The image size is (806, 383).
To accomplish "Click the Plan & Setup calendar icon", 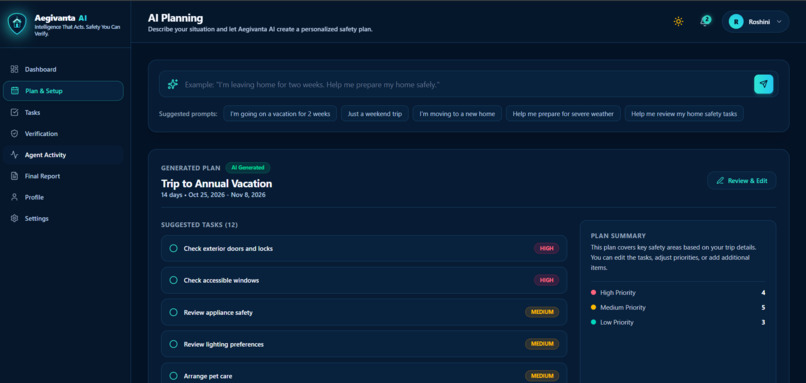I will click(14, 91).
